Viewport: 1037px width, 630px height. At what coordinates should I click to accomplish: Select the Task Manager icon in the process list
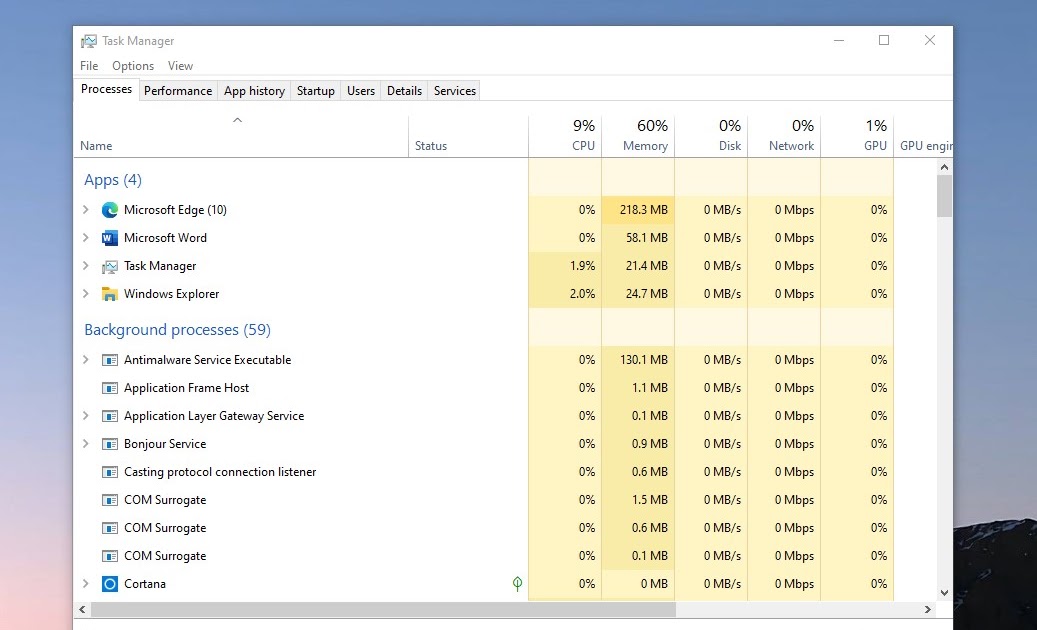tap(110, 266)
